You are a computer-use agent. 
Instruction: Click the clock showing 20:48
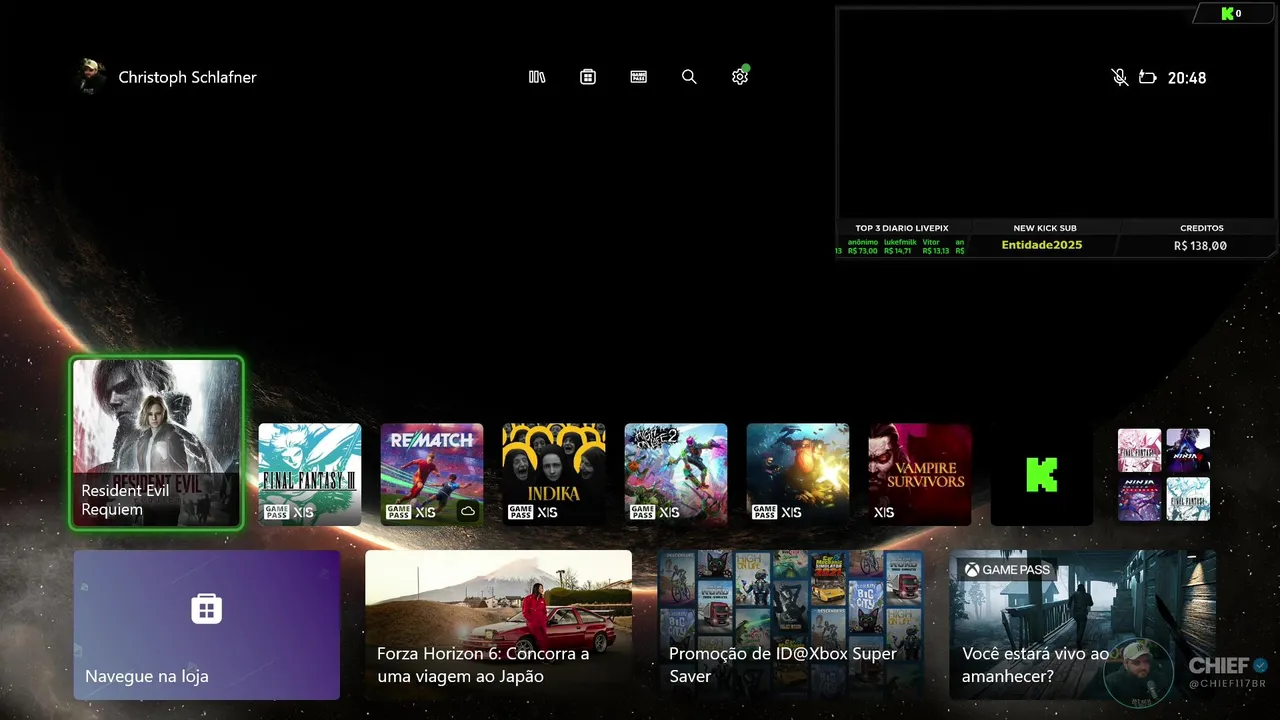click(x=1187, y=77)
